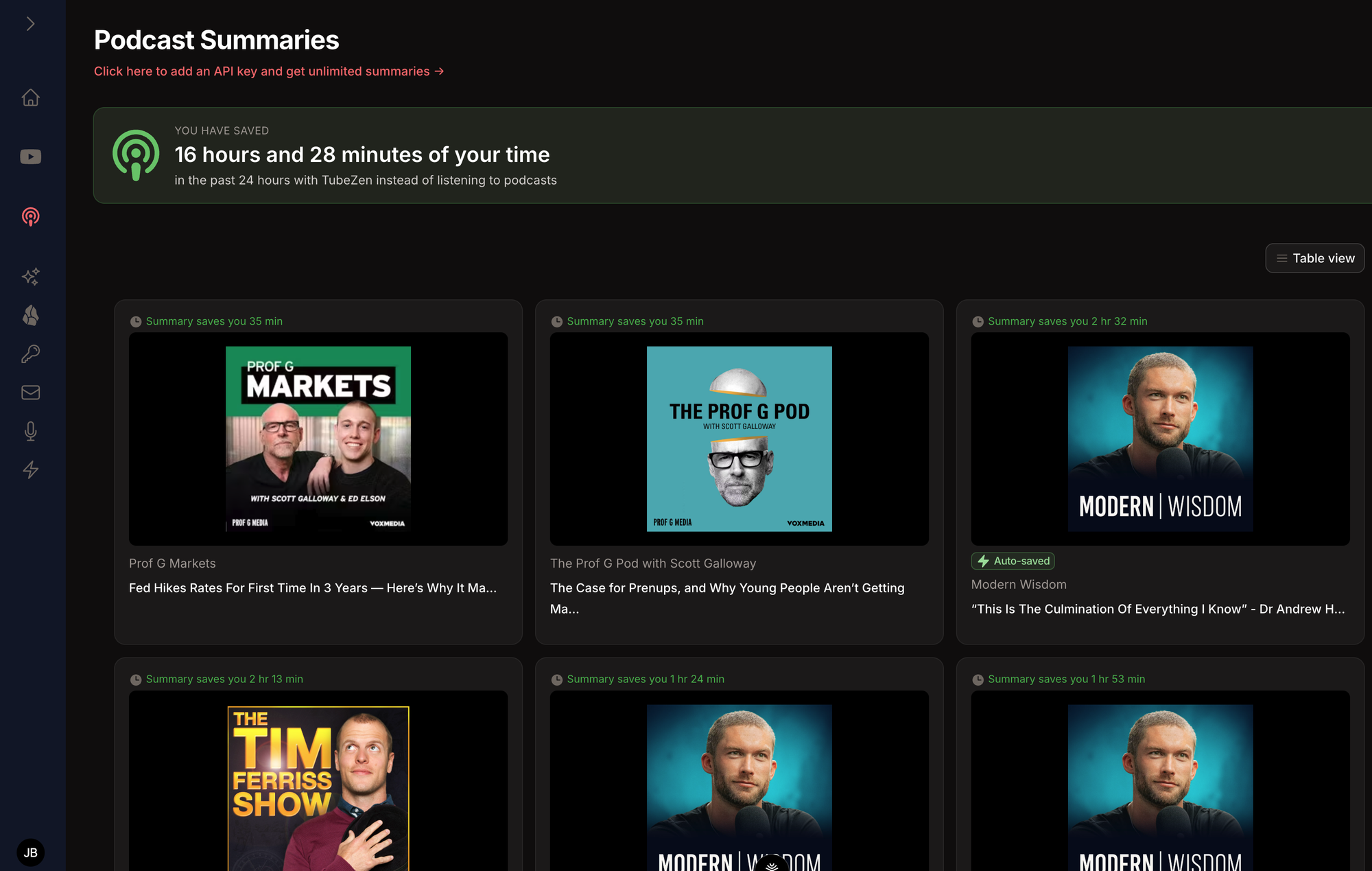Click the Auto-saved badge
Screen dimensions: 1372x871
[x=1013, y=561]
